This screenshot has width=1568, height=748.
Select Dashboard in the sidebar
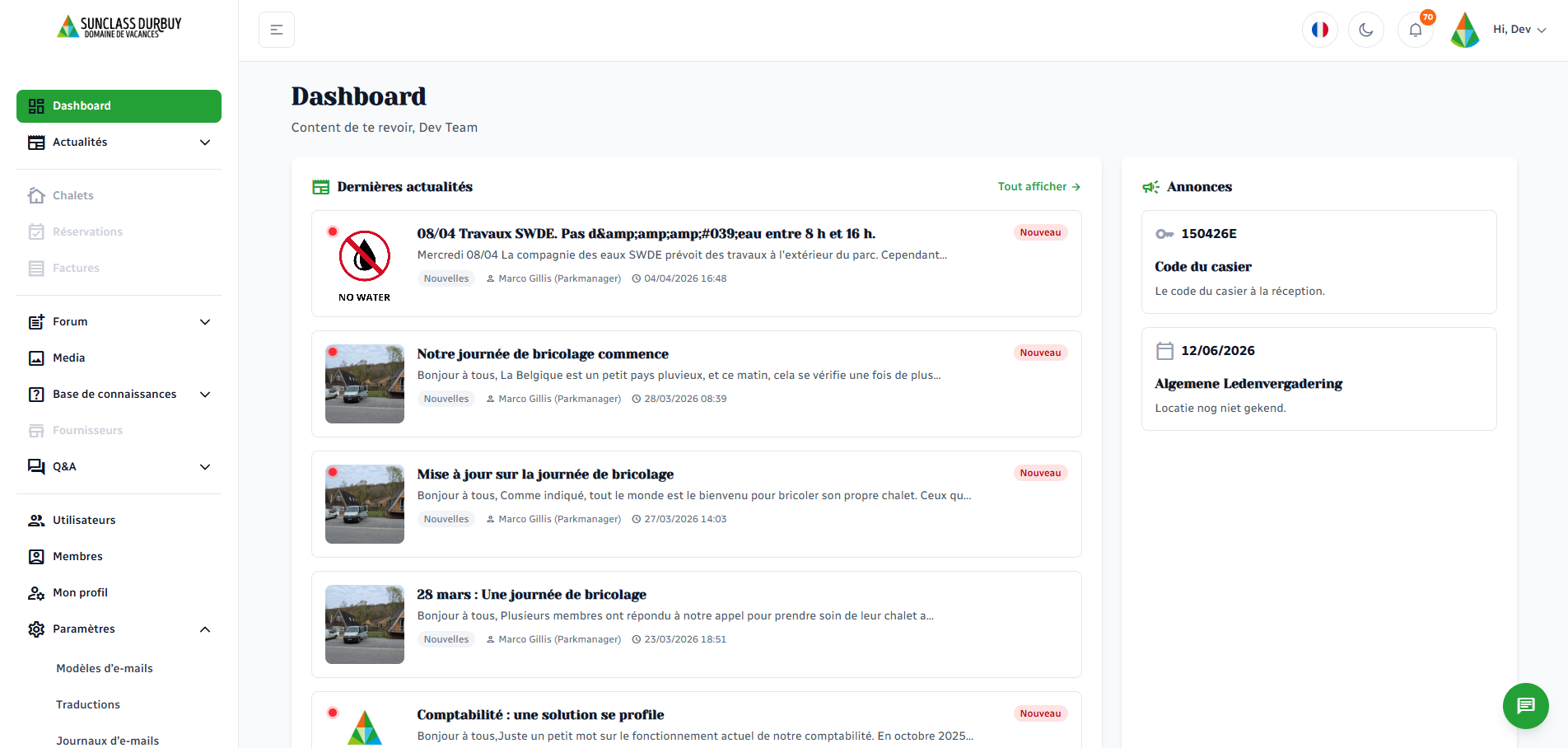click(119, 106)
